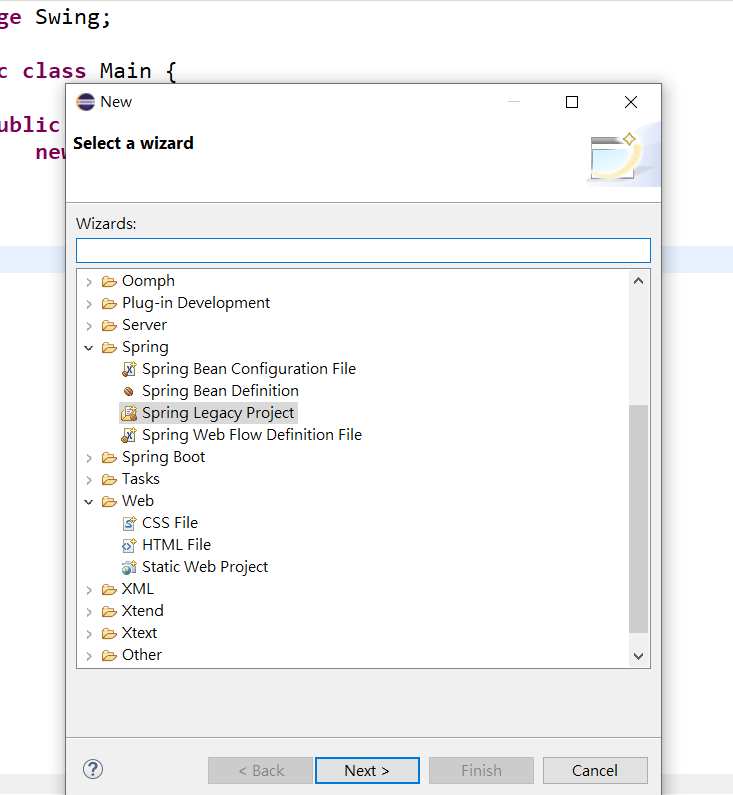Click the Spring Bean Definition bean icon
This screenshot has width=733, height=795.
(129, 391)
